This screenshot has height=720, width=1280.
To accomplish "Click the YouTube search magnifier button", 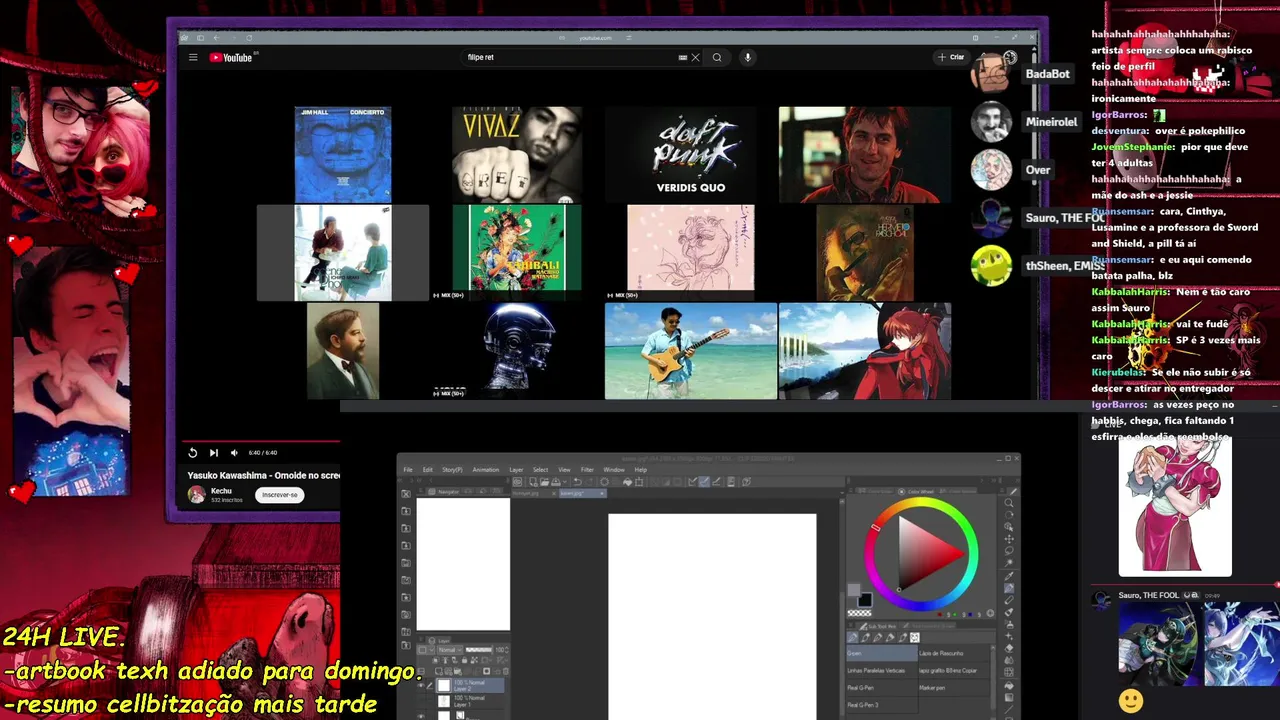I will pos(717,57).
